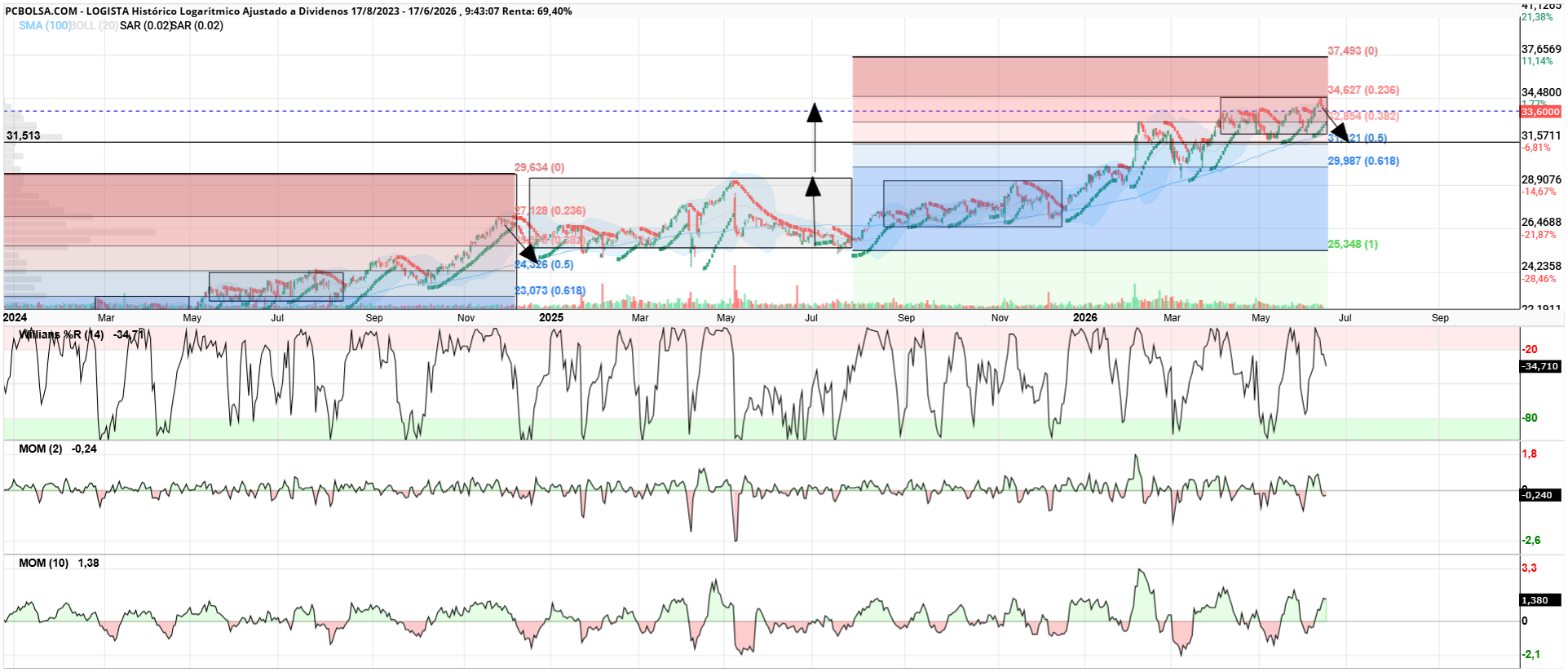Image resolution: width=1568 pixels, height=672 pixels.
Task: Click the 3,3 upper value on MOM (10) axis
Action: [1530, 568]
